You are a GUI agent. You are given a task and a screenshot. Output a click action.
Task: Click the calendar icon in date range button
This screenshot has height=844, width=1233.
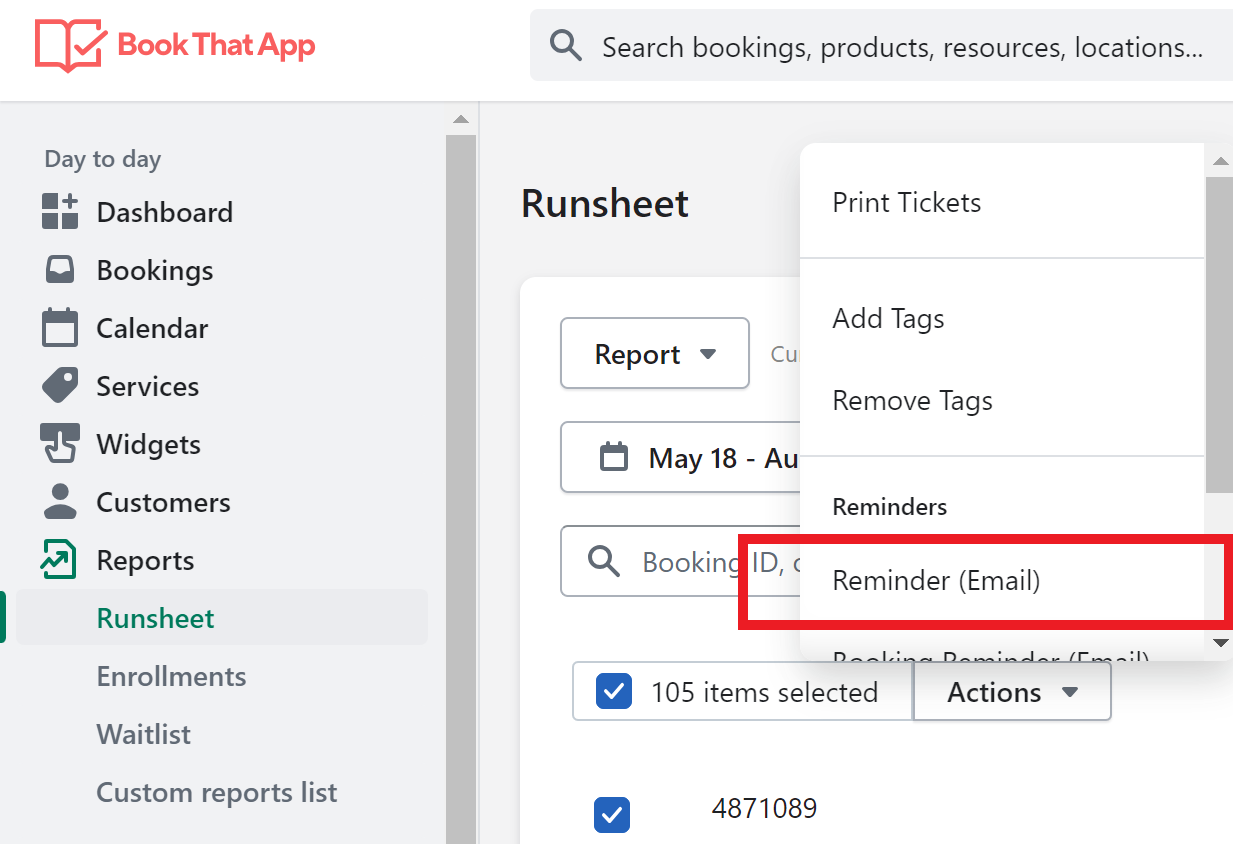(x=613, y=457)
